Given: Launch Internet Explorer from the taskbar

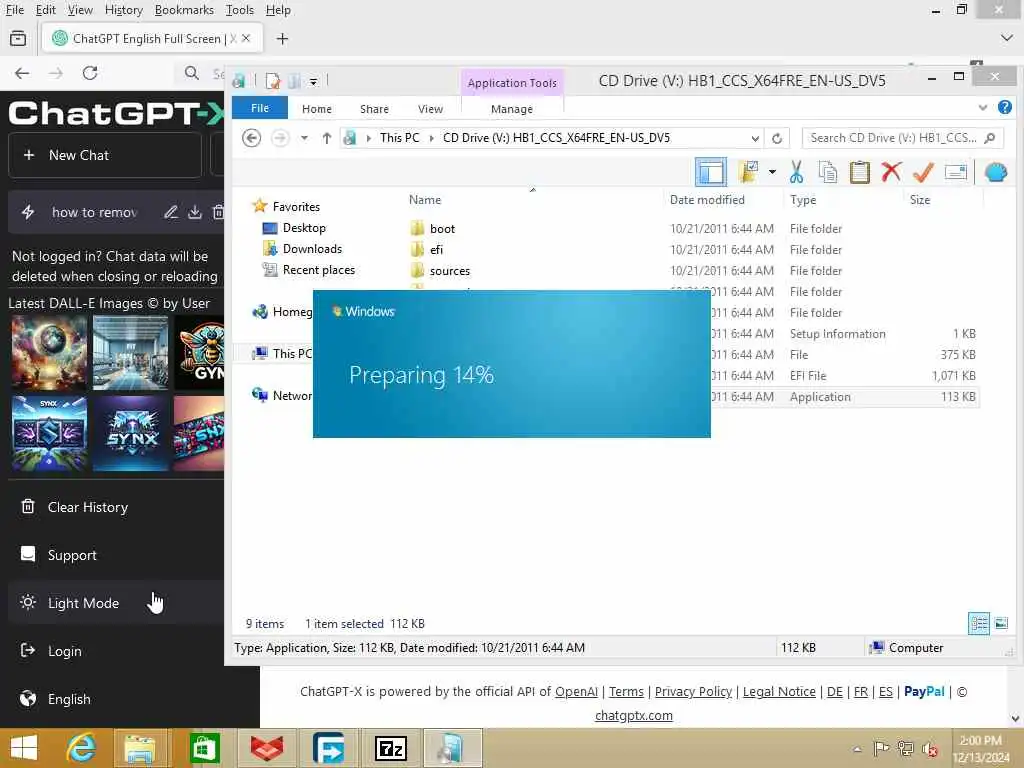Looking at the screenshot, I should (x=81, y=748).
